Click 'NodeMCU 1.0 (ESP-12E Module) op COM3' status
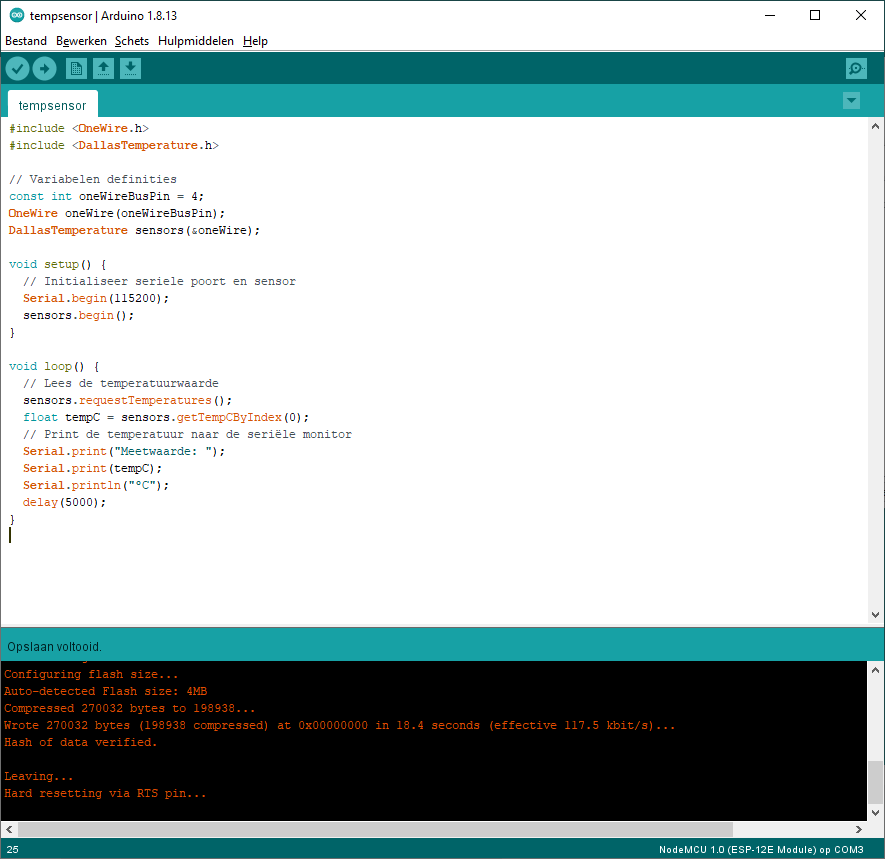885x859 pixels. click(x=761, y=849)
